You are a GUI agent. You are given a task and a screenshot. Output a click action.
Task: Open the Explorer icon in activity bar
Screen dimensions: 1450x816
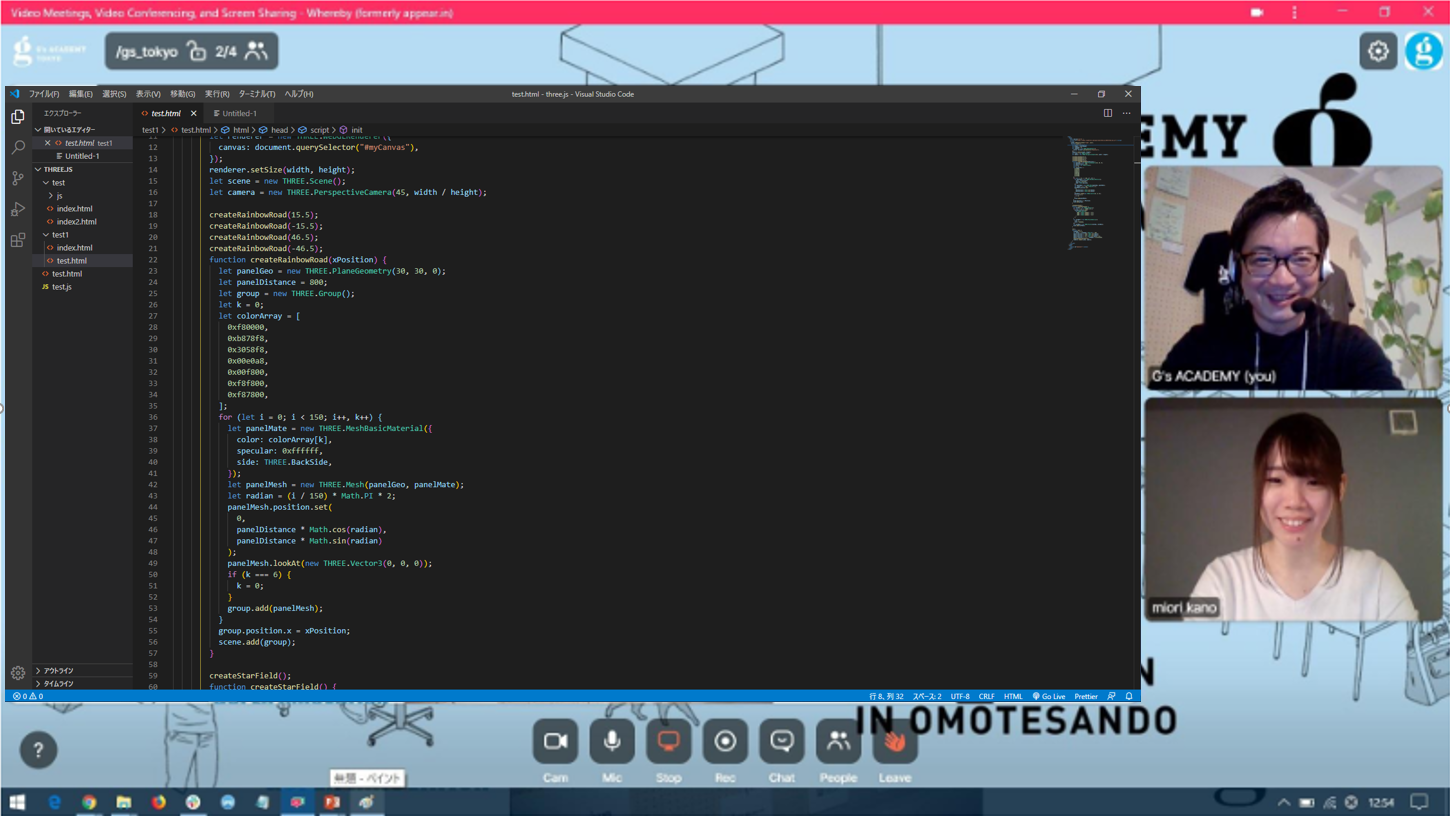18,117
